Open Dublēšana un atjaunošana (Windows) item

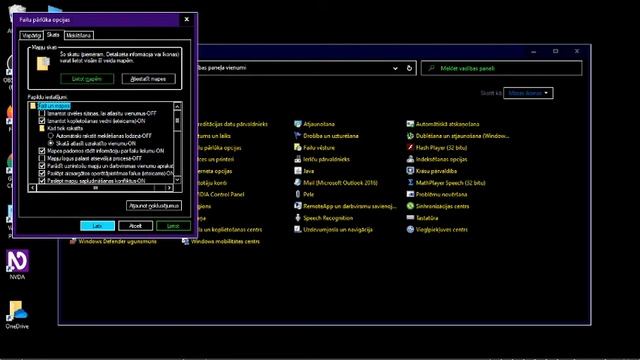(458, 136)
